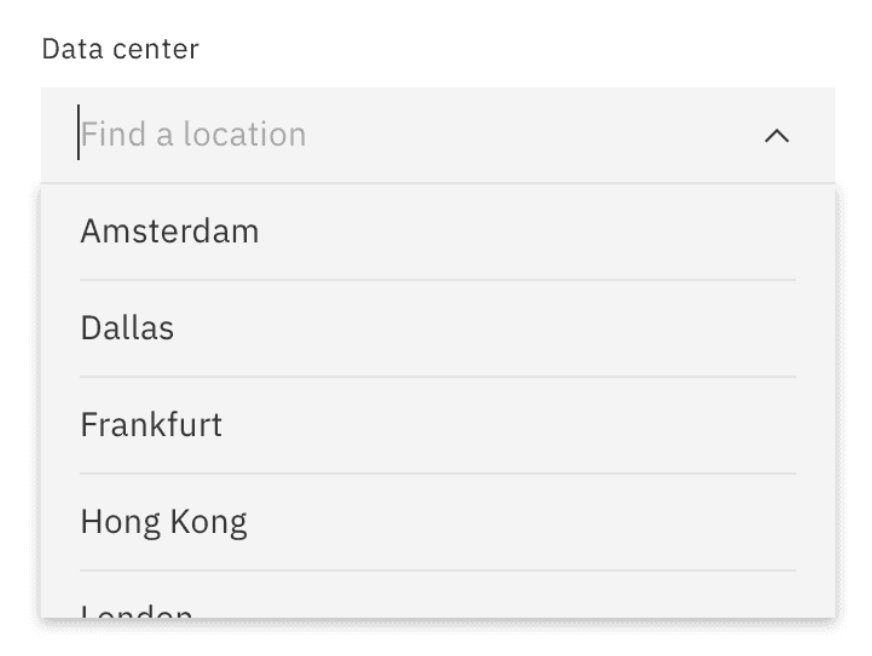
Task: Pick the second location entry, Dallas
Action: (x=127, y=327)
